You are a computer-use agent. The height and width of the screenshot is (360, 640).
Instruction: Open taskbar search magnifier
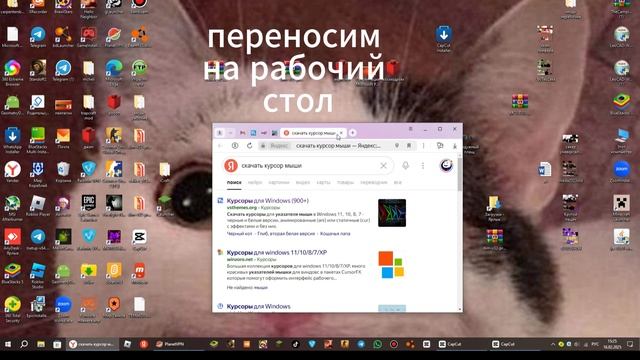[x=24, y=344]
